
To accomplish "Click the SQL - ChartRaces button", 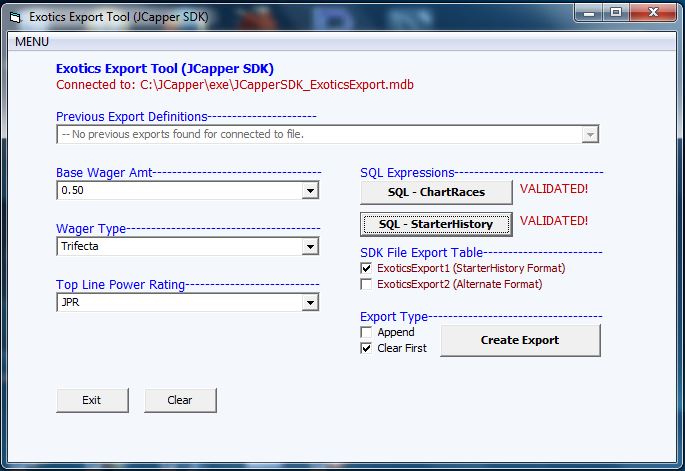I will (x=436, y=192).
